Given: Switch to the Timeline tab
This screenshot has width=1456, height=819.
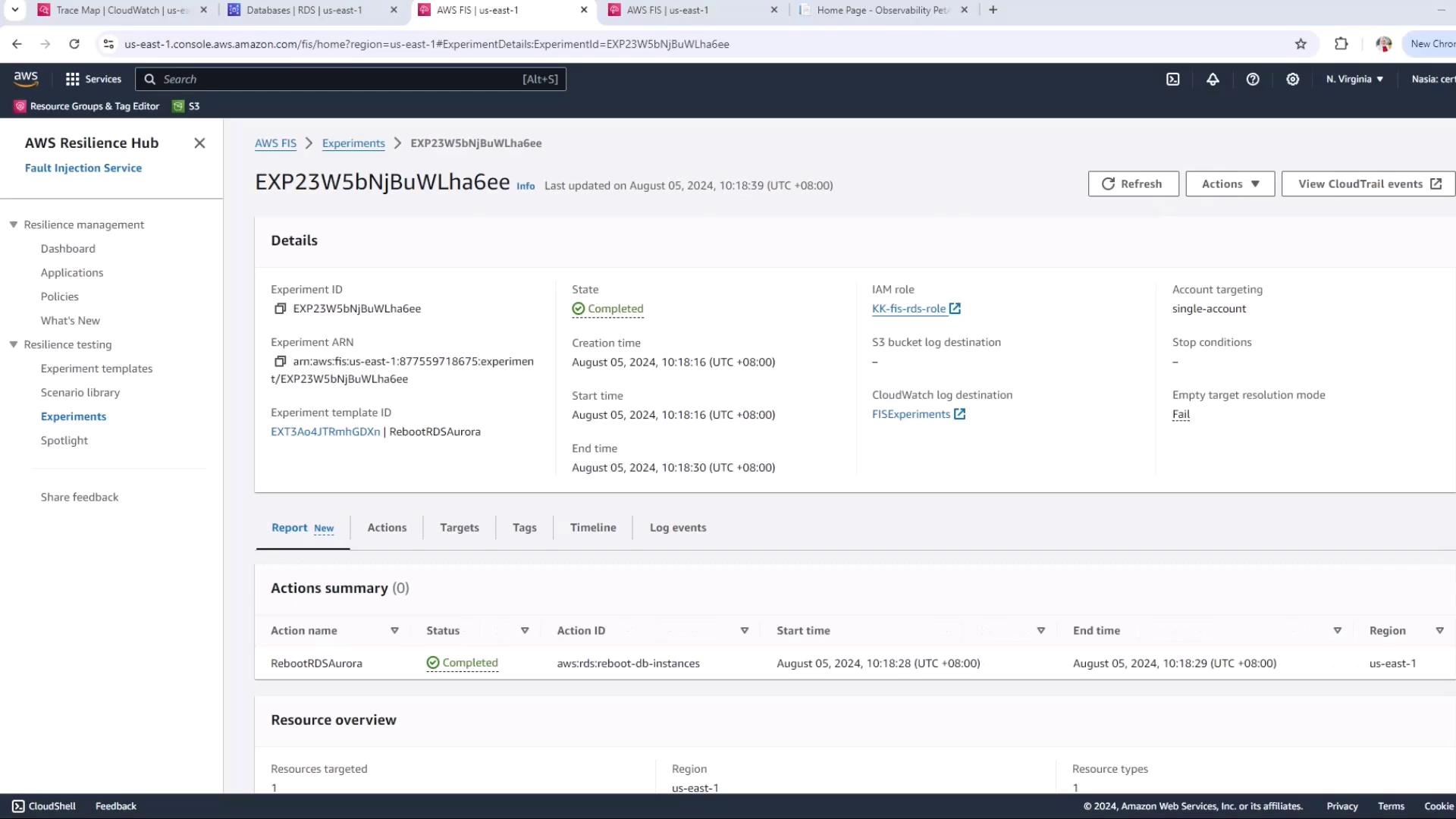Looking at the screenshot, I should point(592,528).
